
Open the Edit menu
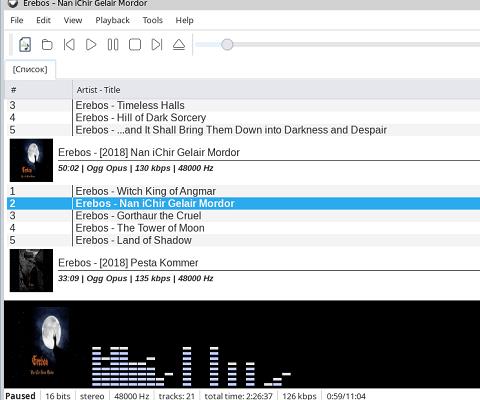43,20
